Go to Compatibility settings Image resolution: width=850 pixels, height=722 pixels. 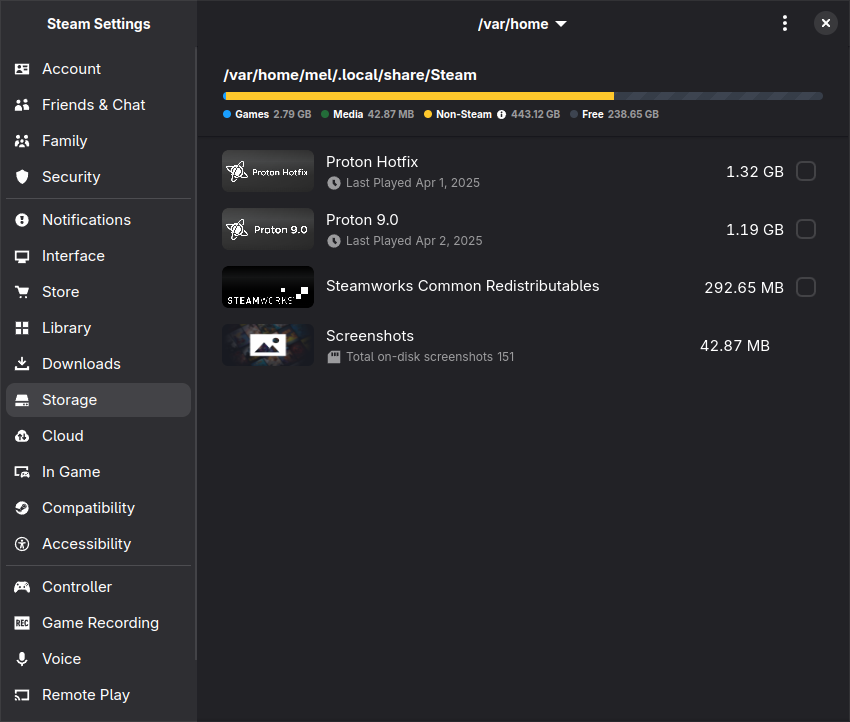[x=98, y=508]
